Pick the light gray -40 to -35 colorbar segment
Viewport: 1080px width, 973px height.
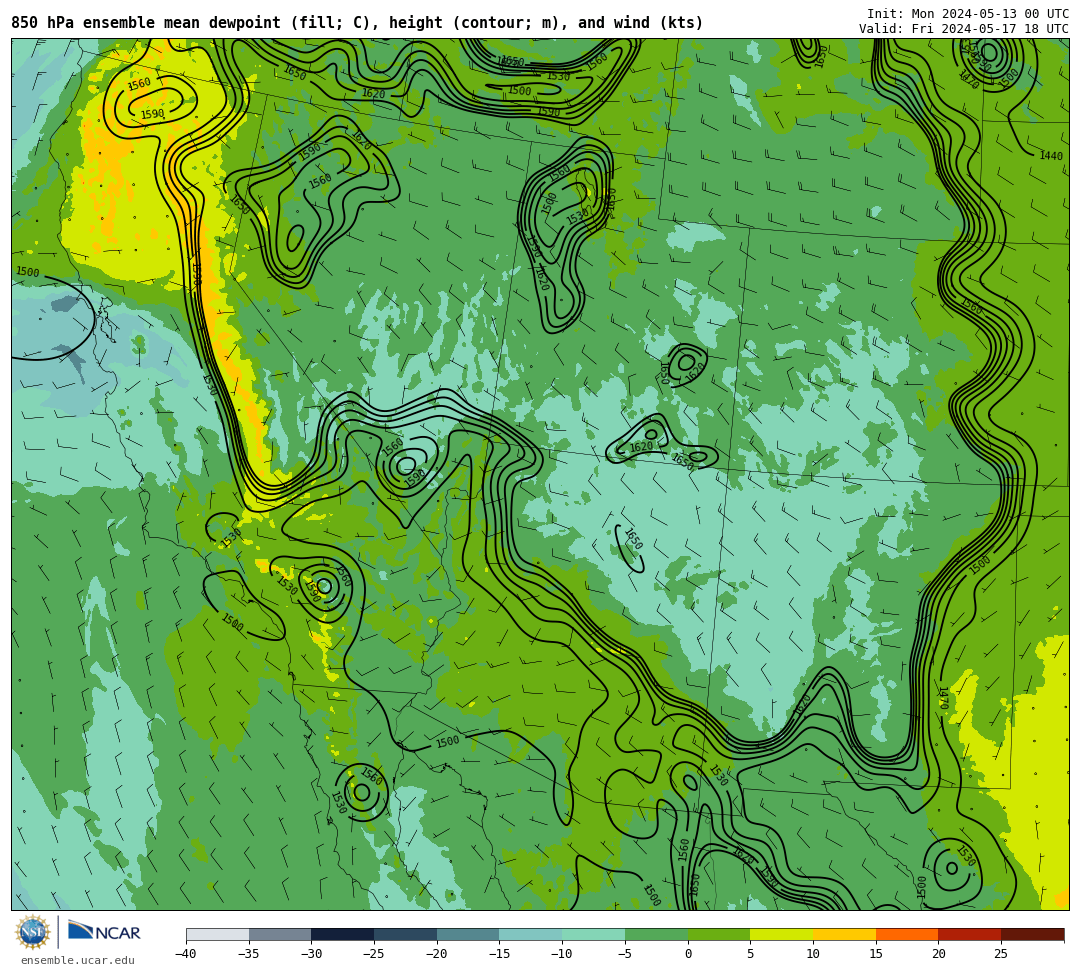point(218,934)
